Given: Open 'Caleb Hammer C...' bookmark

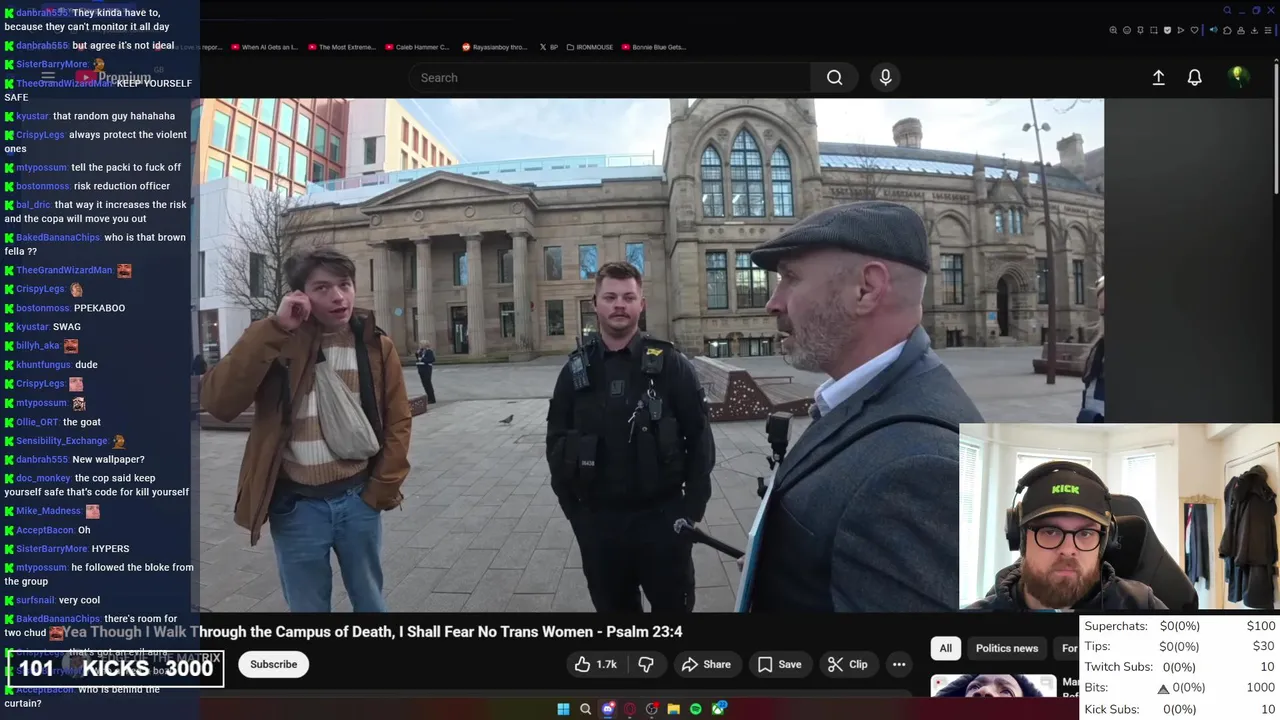Looking at the screenshot, I should point(417,47).
